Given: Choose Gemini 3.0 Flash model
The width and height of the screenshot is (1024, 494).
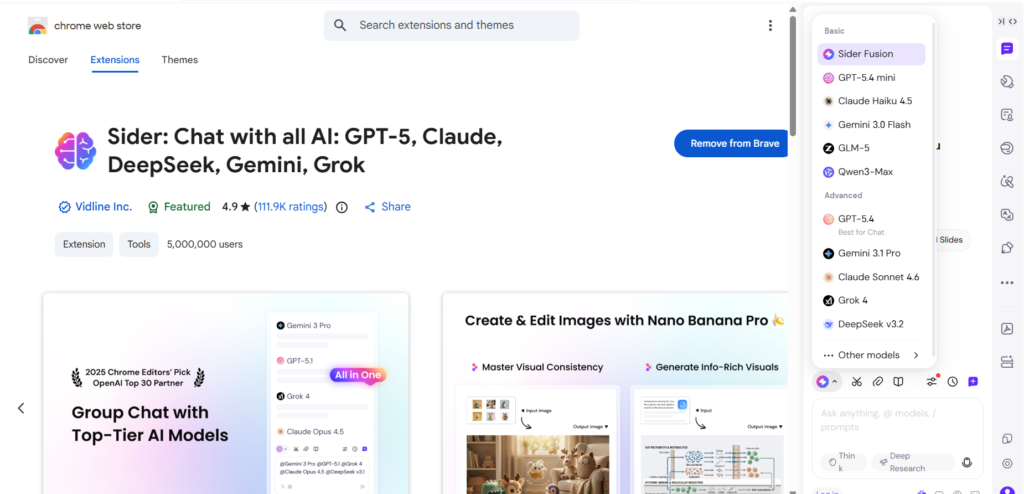Looking at the screenshot, I should pyautogui.click(x=873, y=125).
